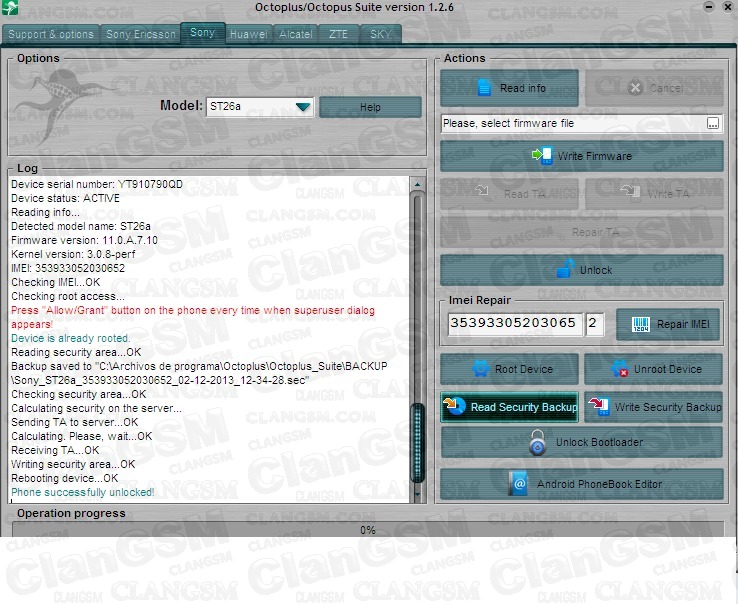Click the Octoplus app icon in title bar

[10, 8]
